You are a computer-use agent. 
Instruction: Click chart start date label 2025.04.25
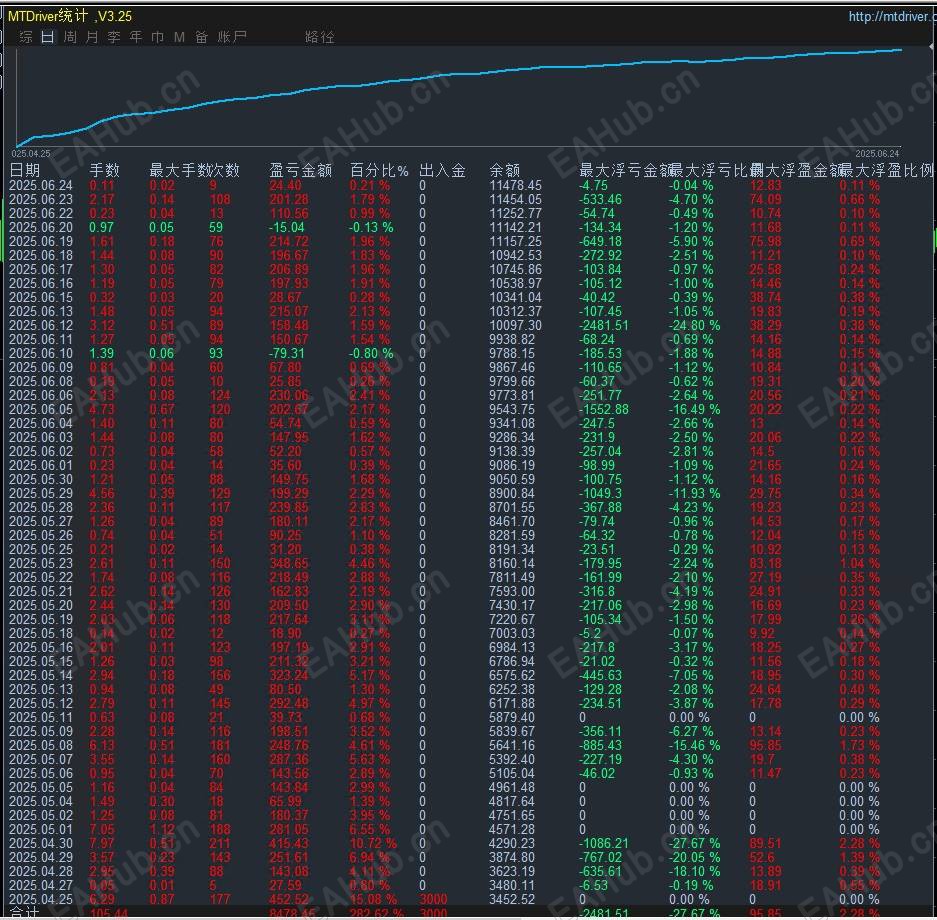click(x=31, y=154)
